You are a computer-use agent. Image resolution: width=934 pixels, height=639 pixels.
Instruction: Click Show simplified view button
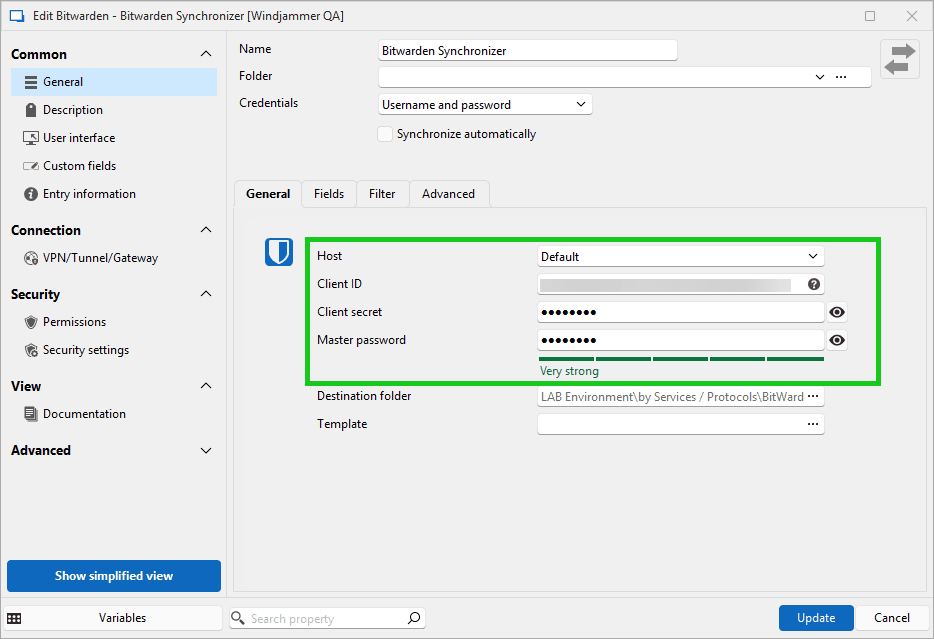pyautogui.click(x=114, y=576)
